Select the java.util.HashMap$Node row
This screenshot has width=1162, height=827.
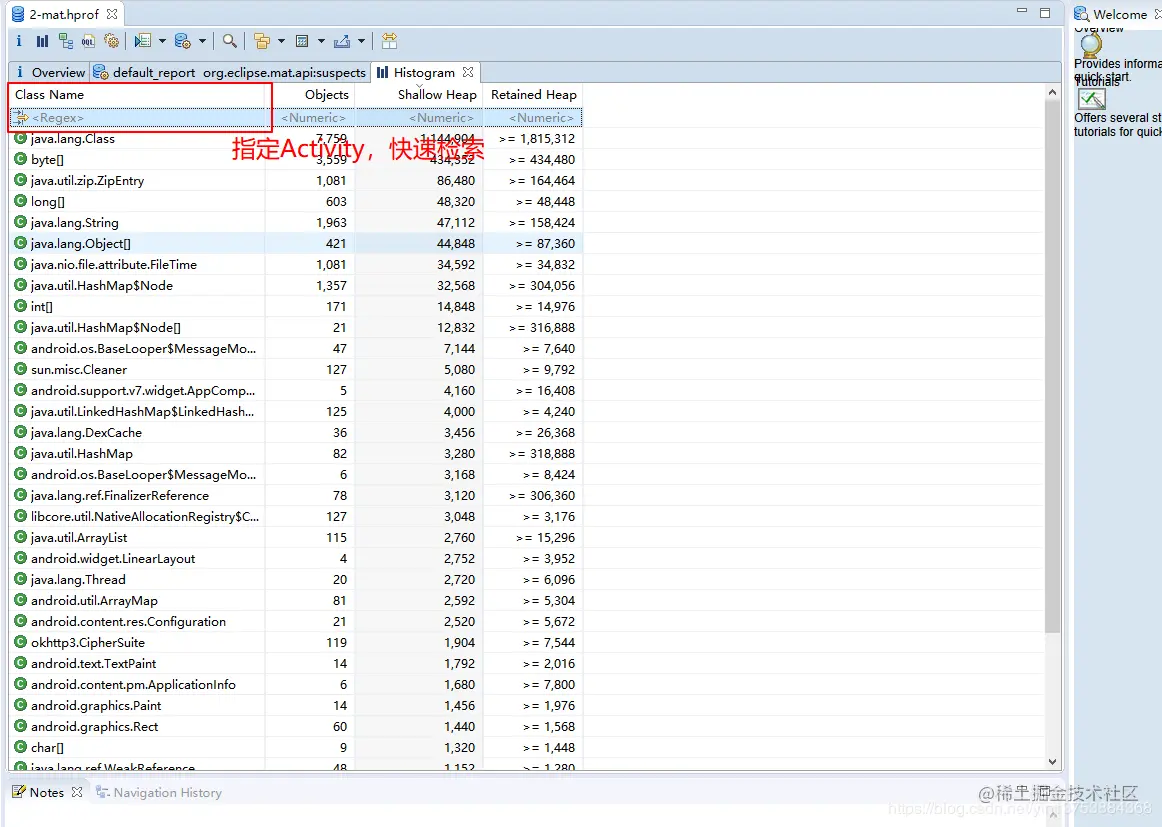coord(295,285)
